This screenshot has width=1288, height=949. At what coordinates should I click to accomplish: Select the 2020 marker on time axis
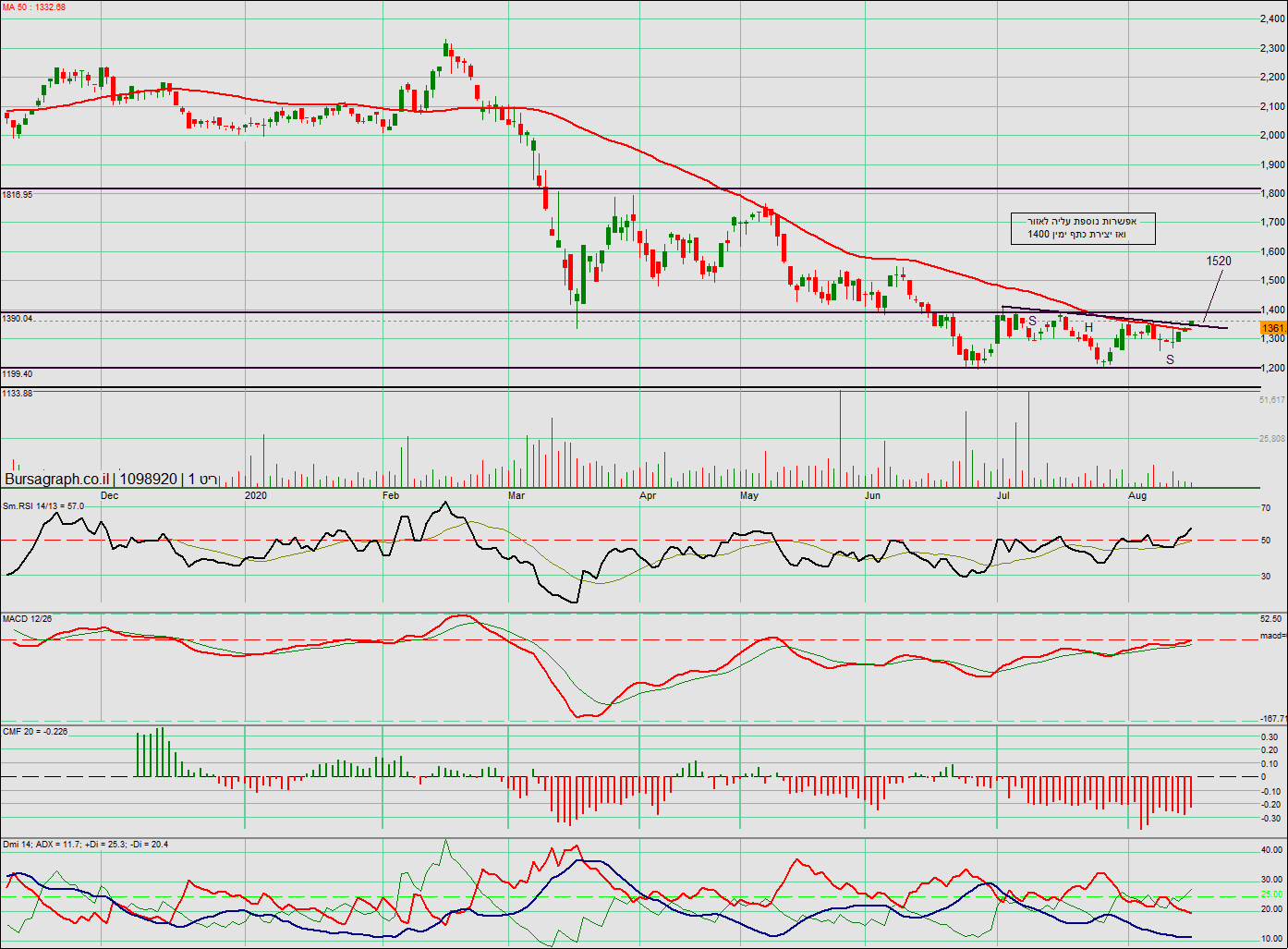(256, 496)
